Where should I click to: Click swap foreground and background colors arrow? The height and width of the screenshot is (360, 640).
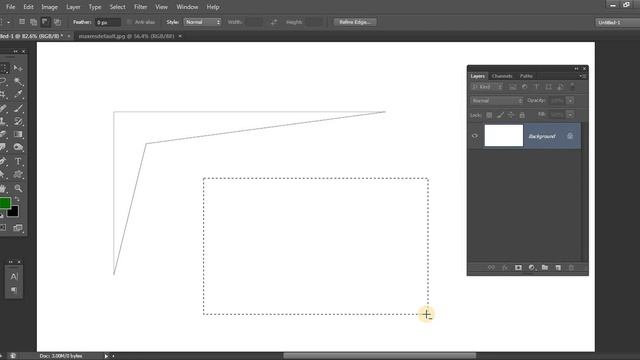coord(17,199)
